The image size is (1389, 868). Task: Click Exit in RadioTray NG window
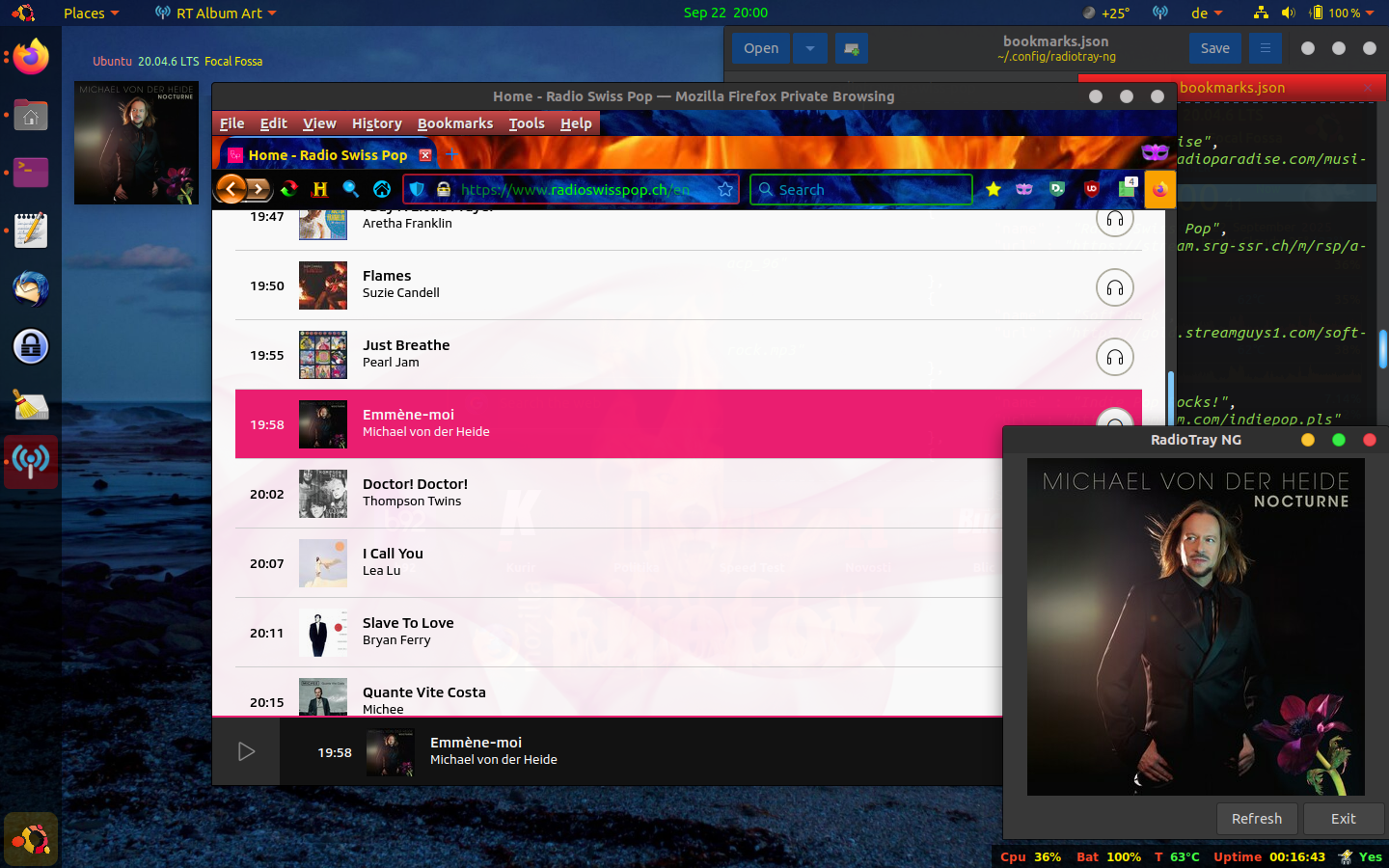point(1344,818)
